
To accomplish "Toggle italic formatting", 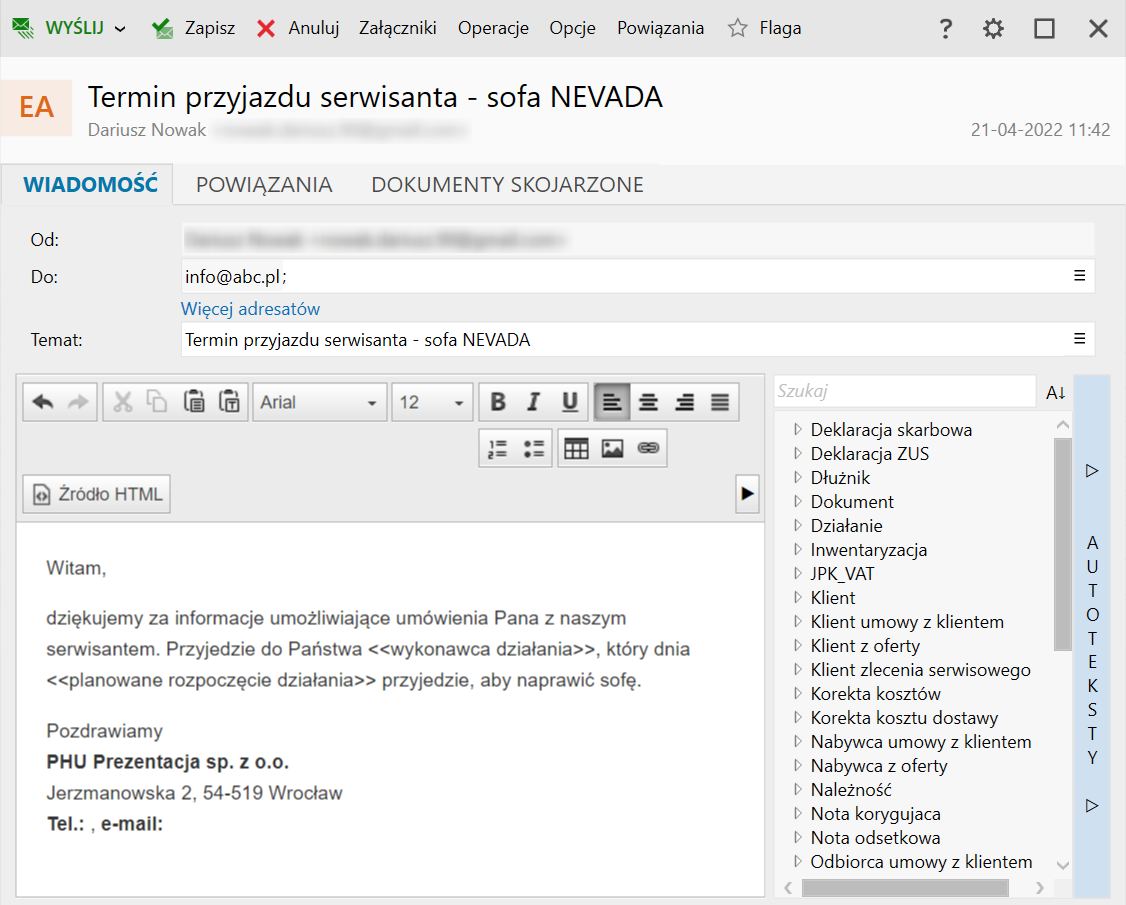I will [x=534, y=402].
